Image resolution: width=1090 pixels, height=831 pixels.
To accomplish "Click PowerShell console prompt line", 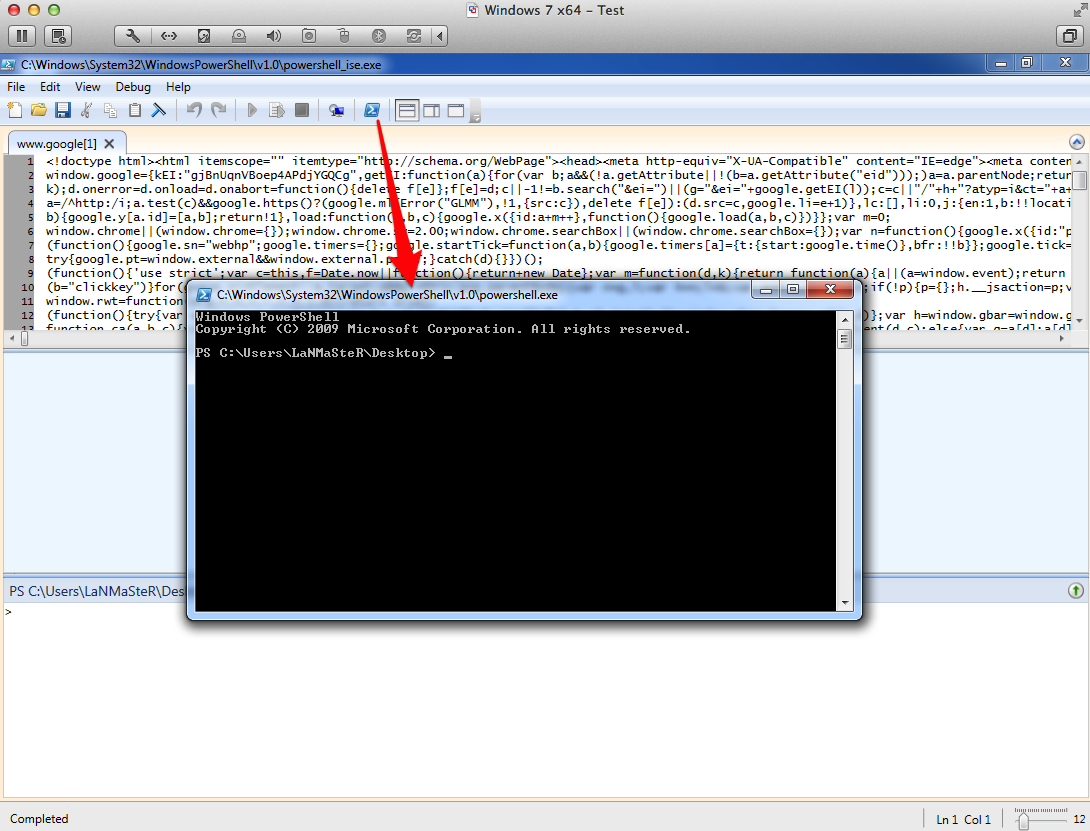I will (x=324, y=353).
